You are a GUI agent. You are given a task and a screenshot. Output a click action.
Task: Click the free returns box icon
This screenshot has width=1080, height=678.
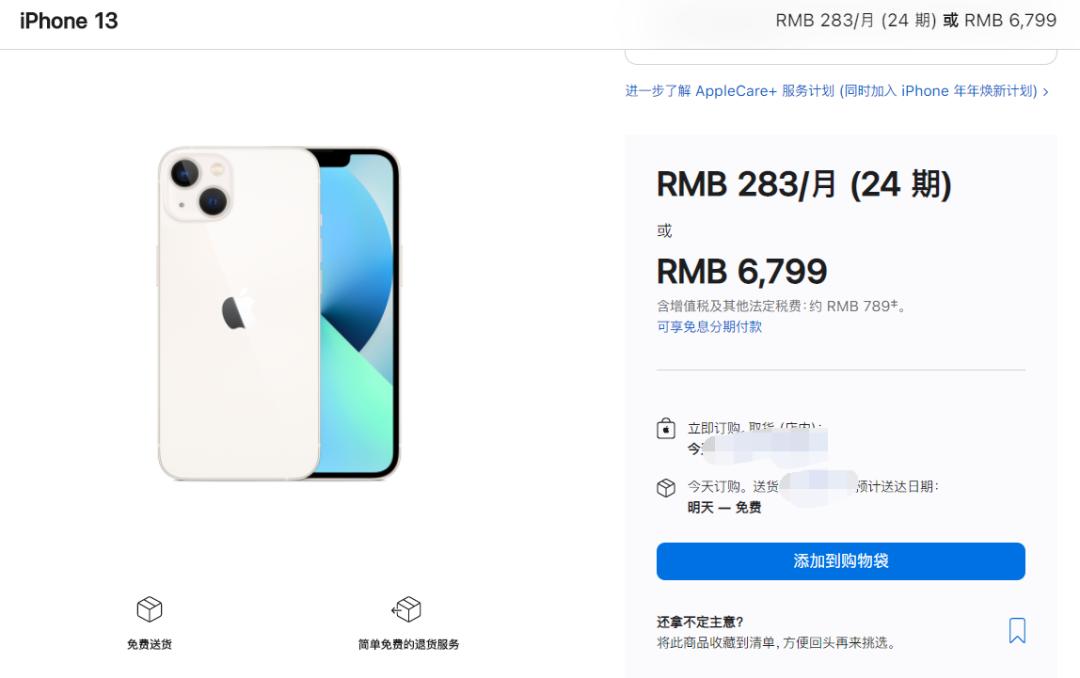[406, 609]
